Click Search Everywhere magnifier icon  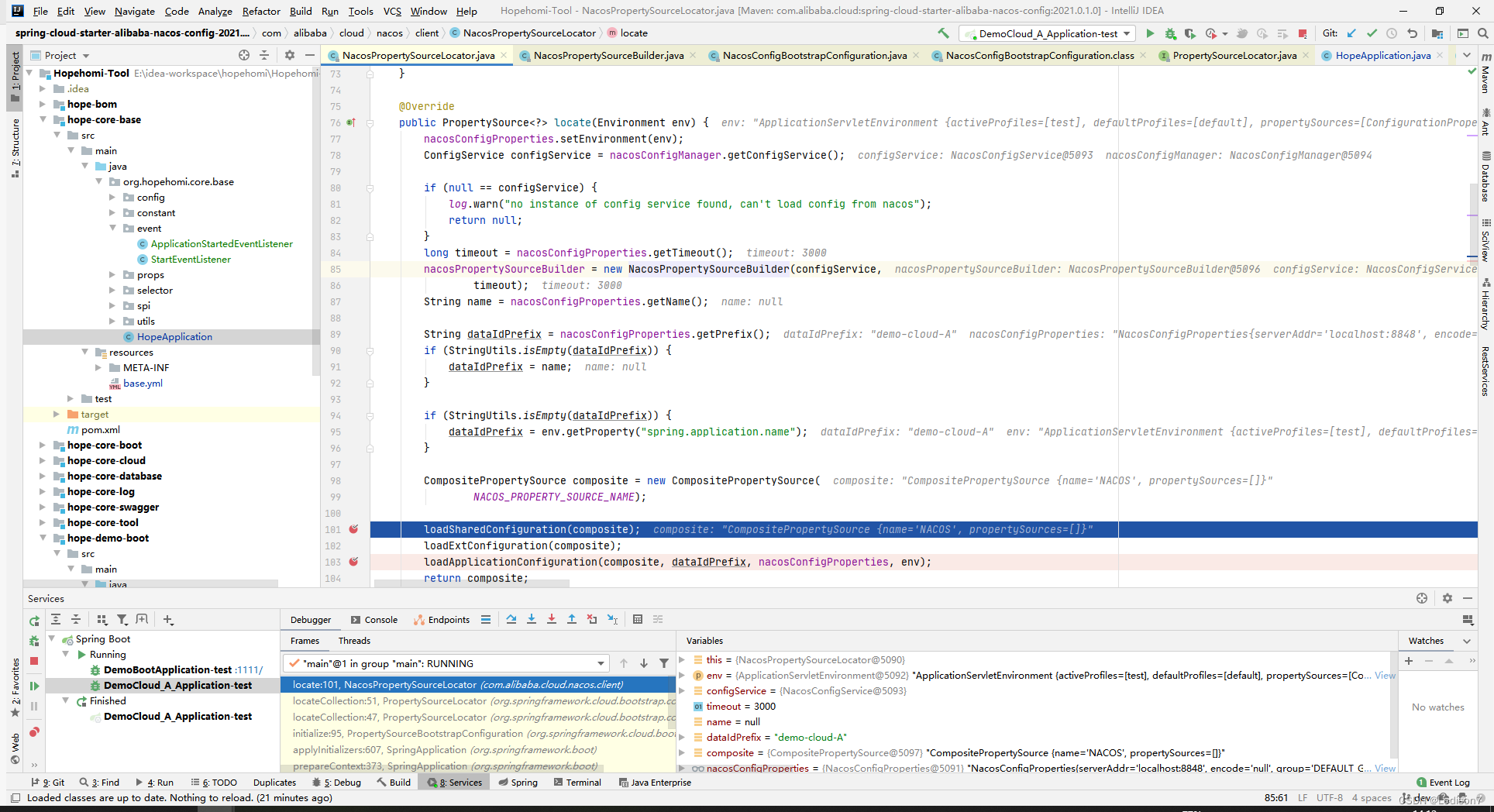pyautogui.click(x=1482, y=33)
